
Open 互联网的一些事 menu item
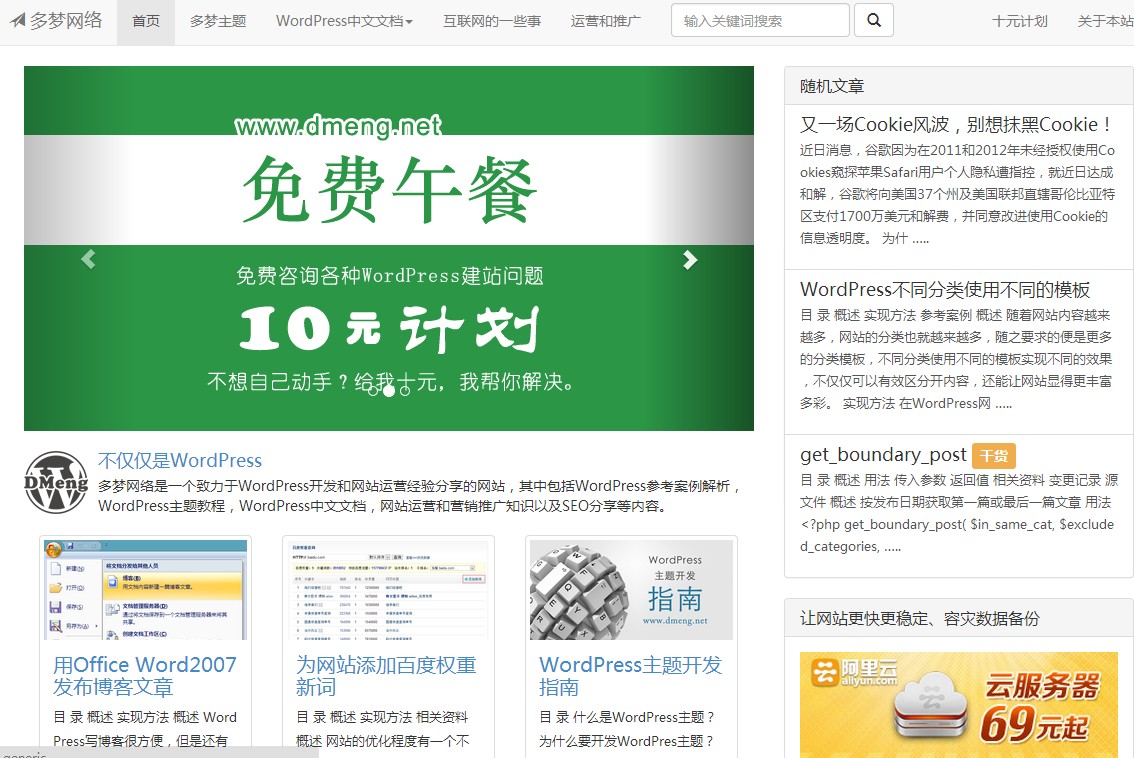[x=492, y=21]
